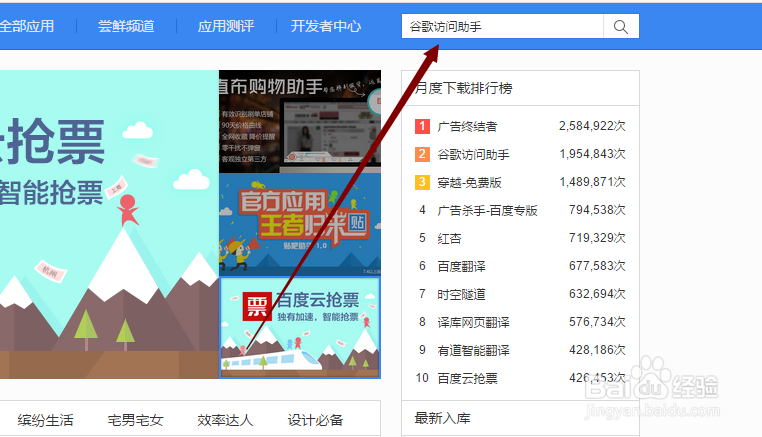Viewport: 762px width, 437px height.
Task: Click the download count 428,186次
Action: 597,350
